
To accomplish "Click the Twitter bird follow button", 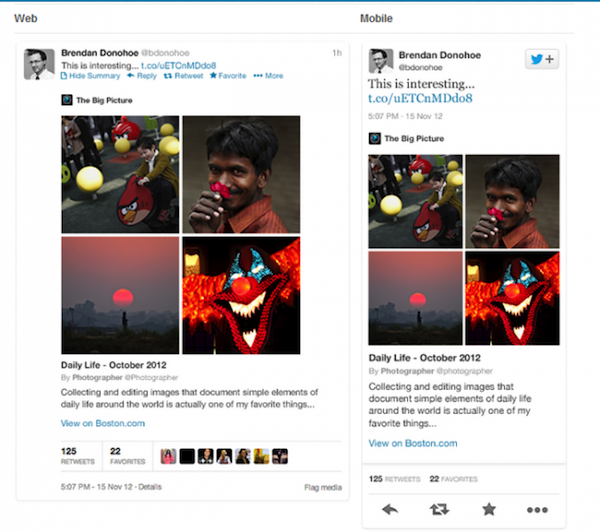I will tap(542, 59).
